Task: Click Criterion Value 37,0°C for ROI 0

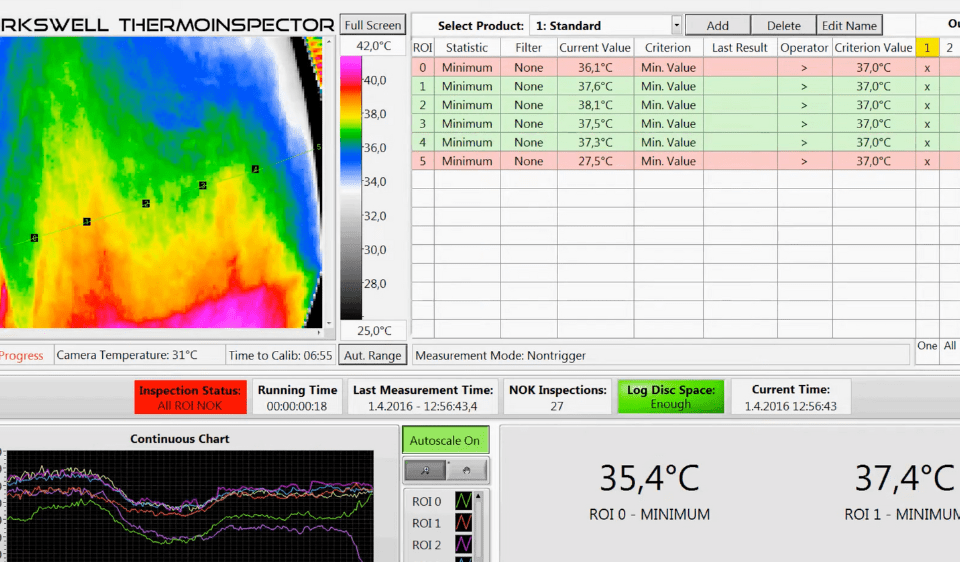Action: pos(873,67)
